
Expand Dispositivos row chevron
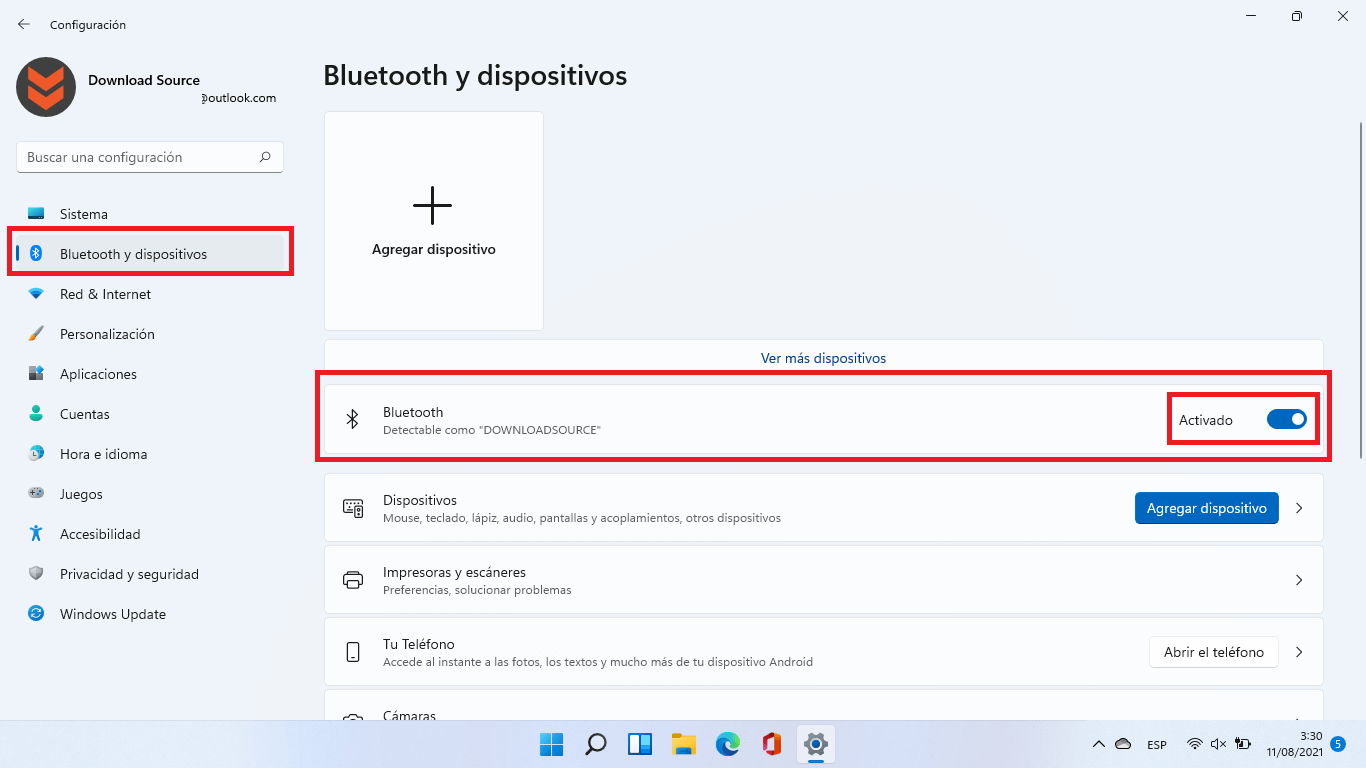[x=1299, y=508]
